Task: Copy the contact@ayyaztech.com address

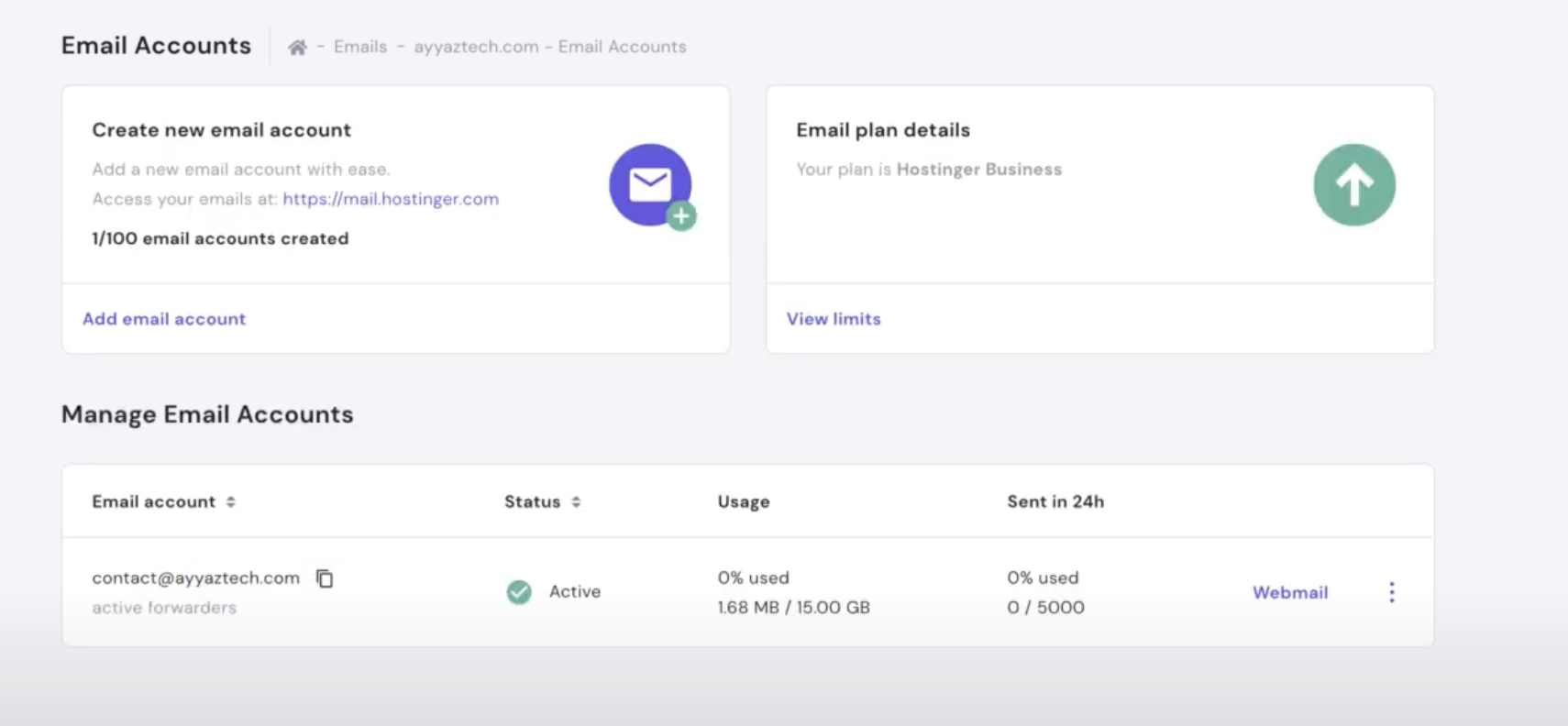Action: point(325,578)
